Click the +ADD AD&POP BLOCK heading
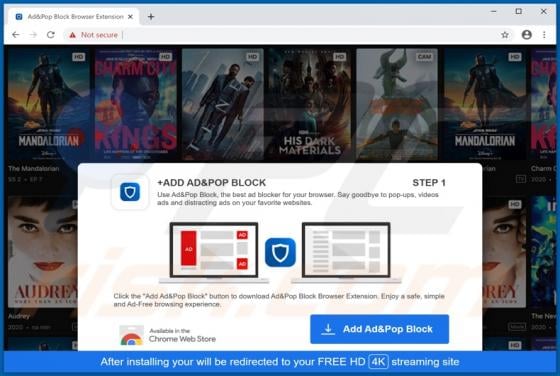Screen dimensions: 560x376 [211, 182]
